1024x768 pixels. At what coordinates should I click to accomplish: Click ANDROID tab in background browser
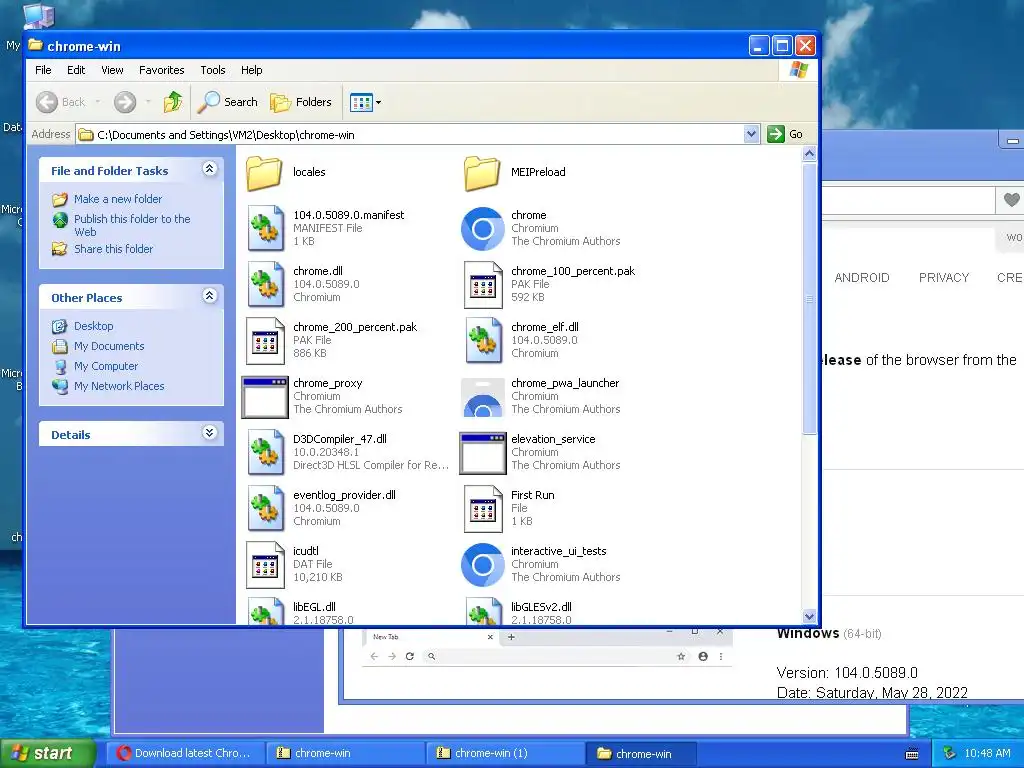click(861, 278)
